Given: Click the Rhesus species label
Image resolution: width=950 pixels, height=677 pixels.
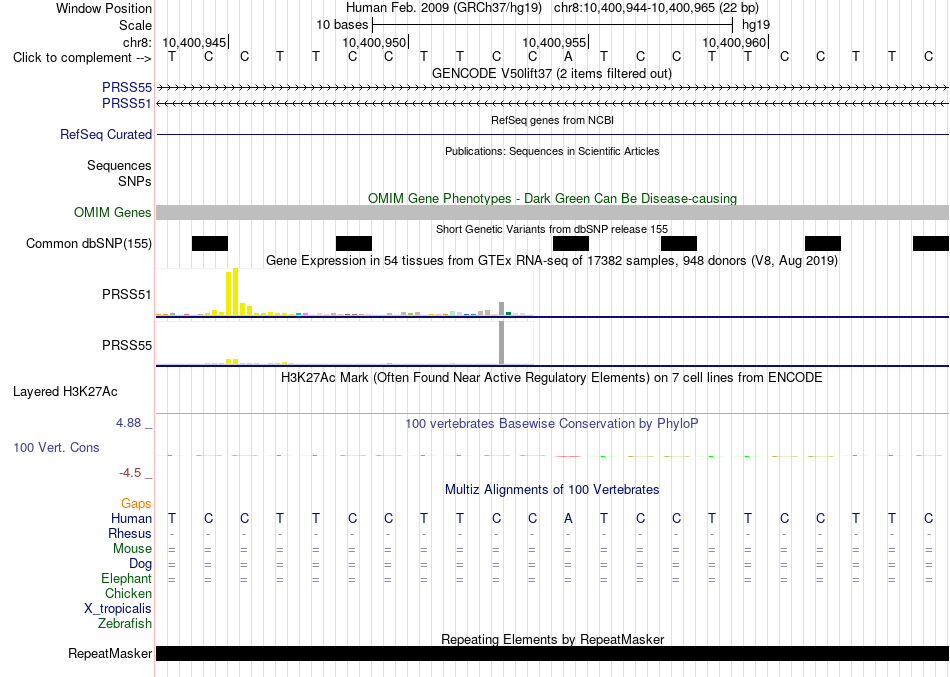Looking at the screenshot, I should pyautogui.click(x=130, y=534).
